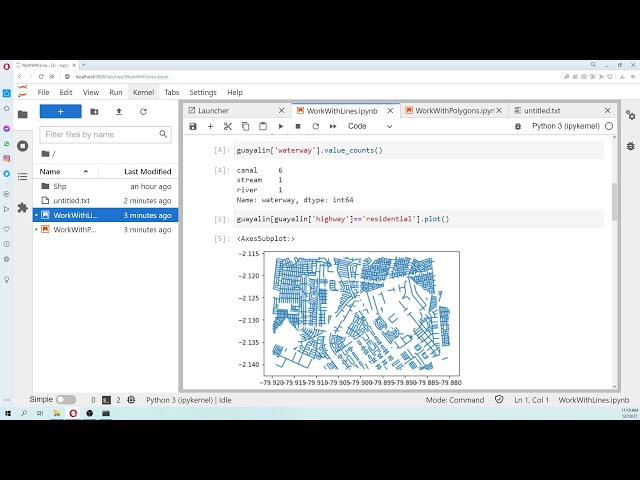Click Python 3 (ipykernel) | Idle in status bar
The height and width of the screenshot is (480, 640).
[x=189, y=400]
